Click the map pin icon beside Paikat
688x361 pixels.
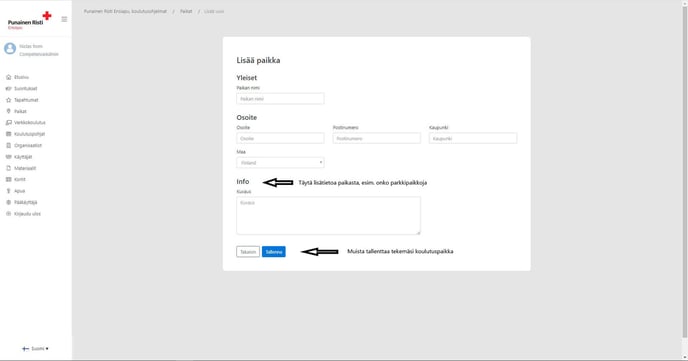click(x=8, y=111)
